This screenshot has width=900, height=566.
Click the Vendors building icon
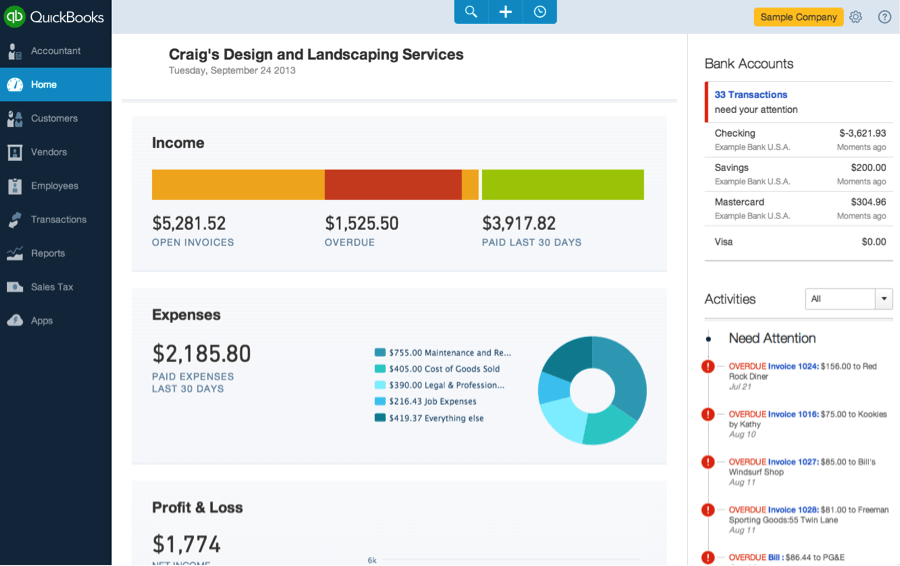click(14, 152)
